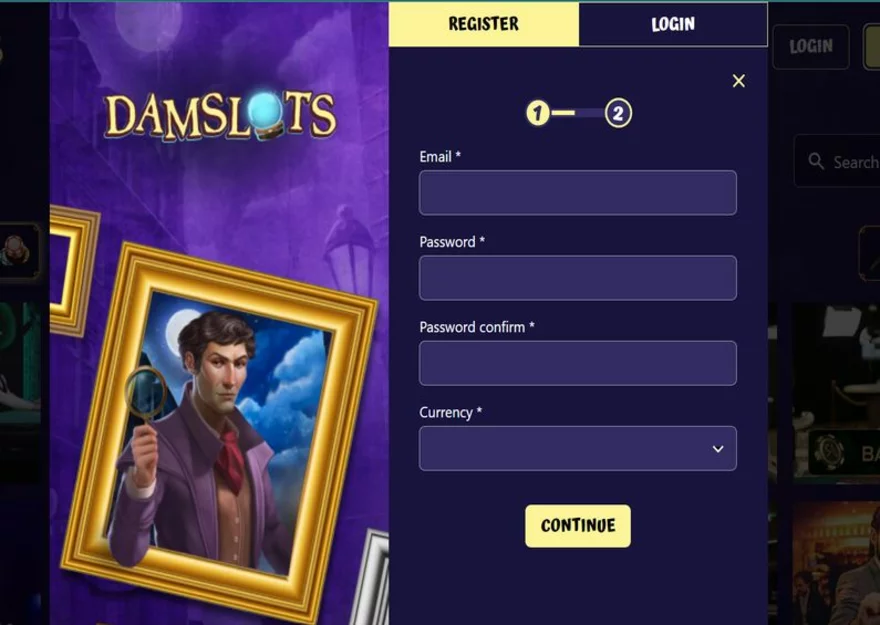
Task: Click the poker chip icon on game tile
Action: point(829,452)
